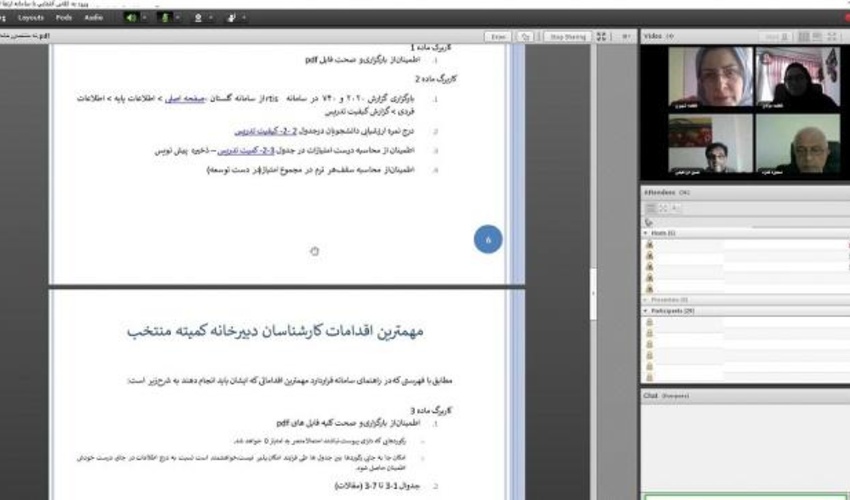This screenshot has width=850, height=500.
Task: Toggle the microphone icon
Action: (165, 18)
